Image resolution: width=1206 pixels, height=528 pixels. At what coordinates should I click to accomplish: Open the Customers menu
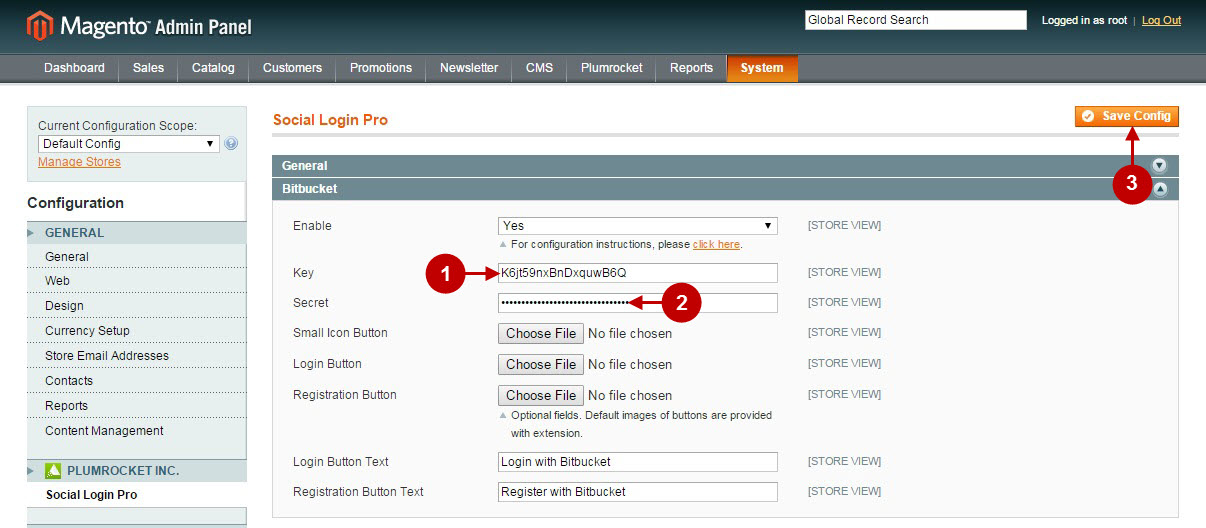[292, 68]
